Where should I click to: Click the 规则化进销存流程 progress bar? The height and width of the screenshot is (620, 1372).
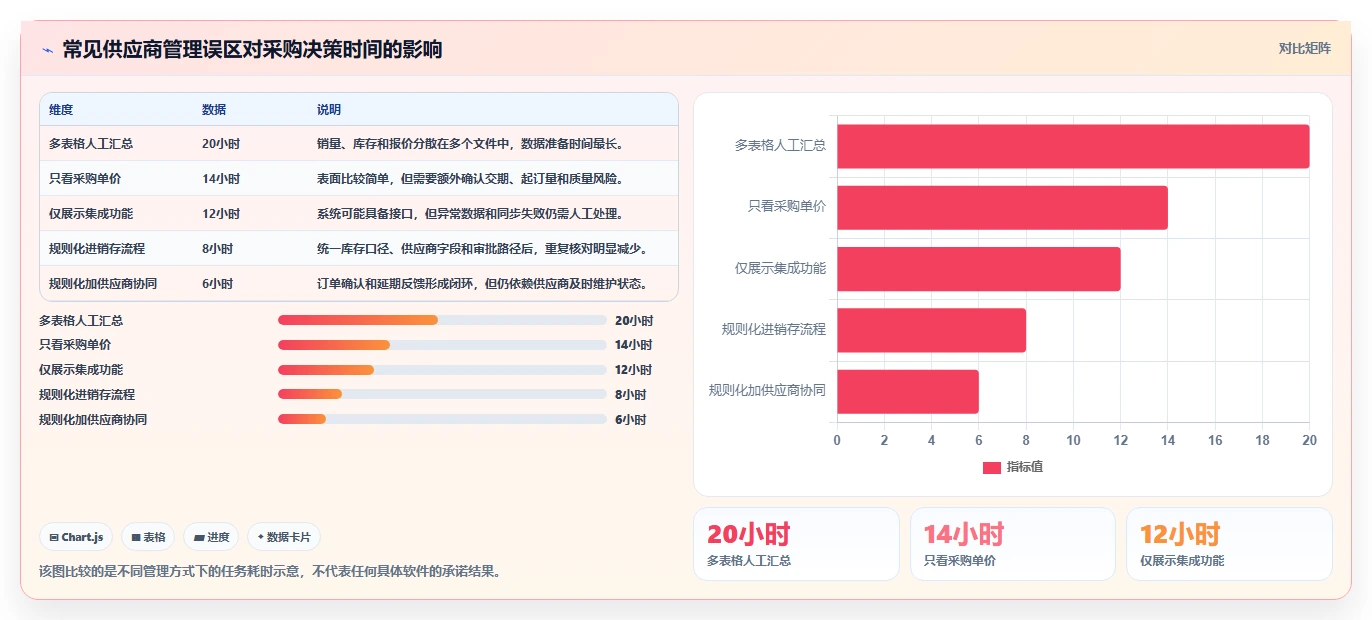click(x=442, y=394)
